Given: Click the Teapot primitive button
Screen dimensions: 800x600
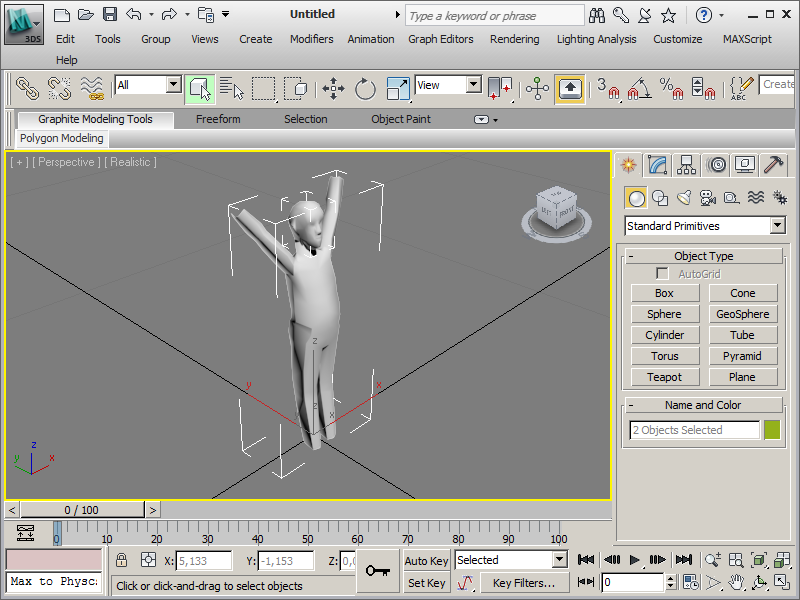Looking at the screenshot, I should [664, 377].
